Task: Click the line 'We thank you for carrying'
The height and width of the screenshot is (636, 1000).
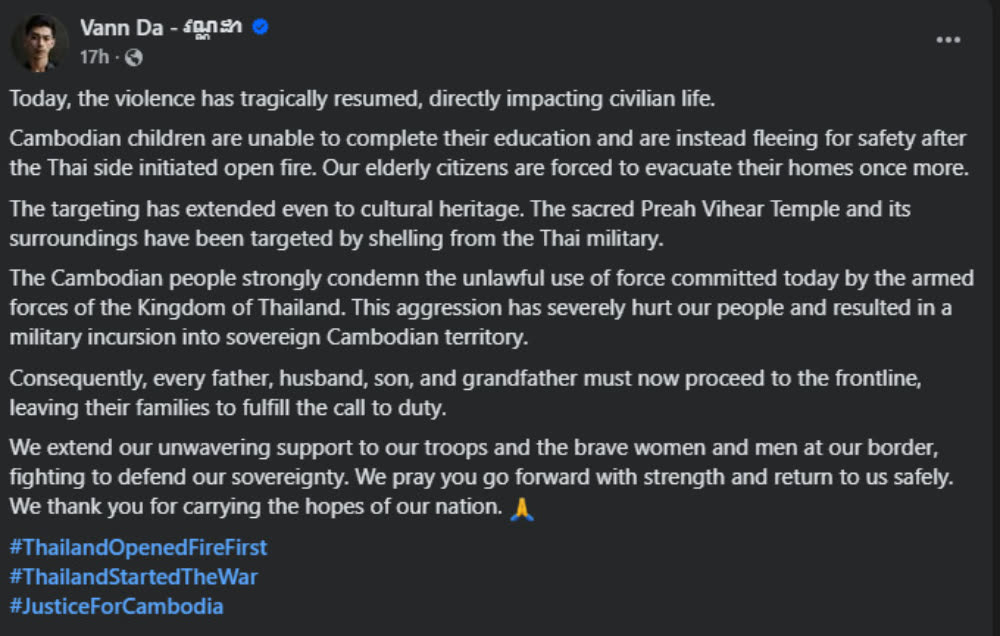Action: (x=255, y=507)
